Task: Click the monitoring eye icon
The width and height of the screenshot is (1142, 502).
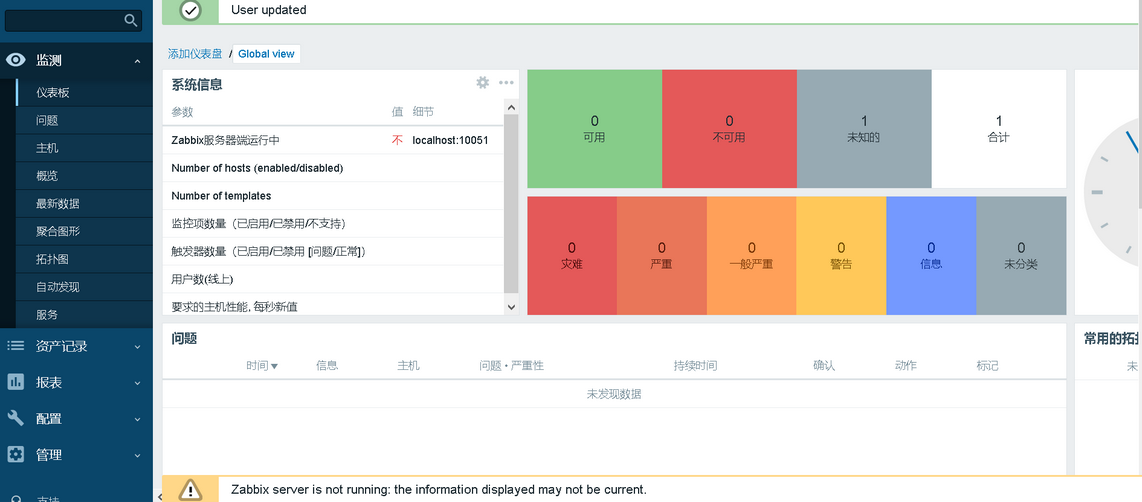Action: click(16, 60)
